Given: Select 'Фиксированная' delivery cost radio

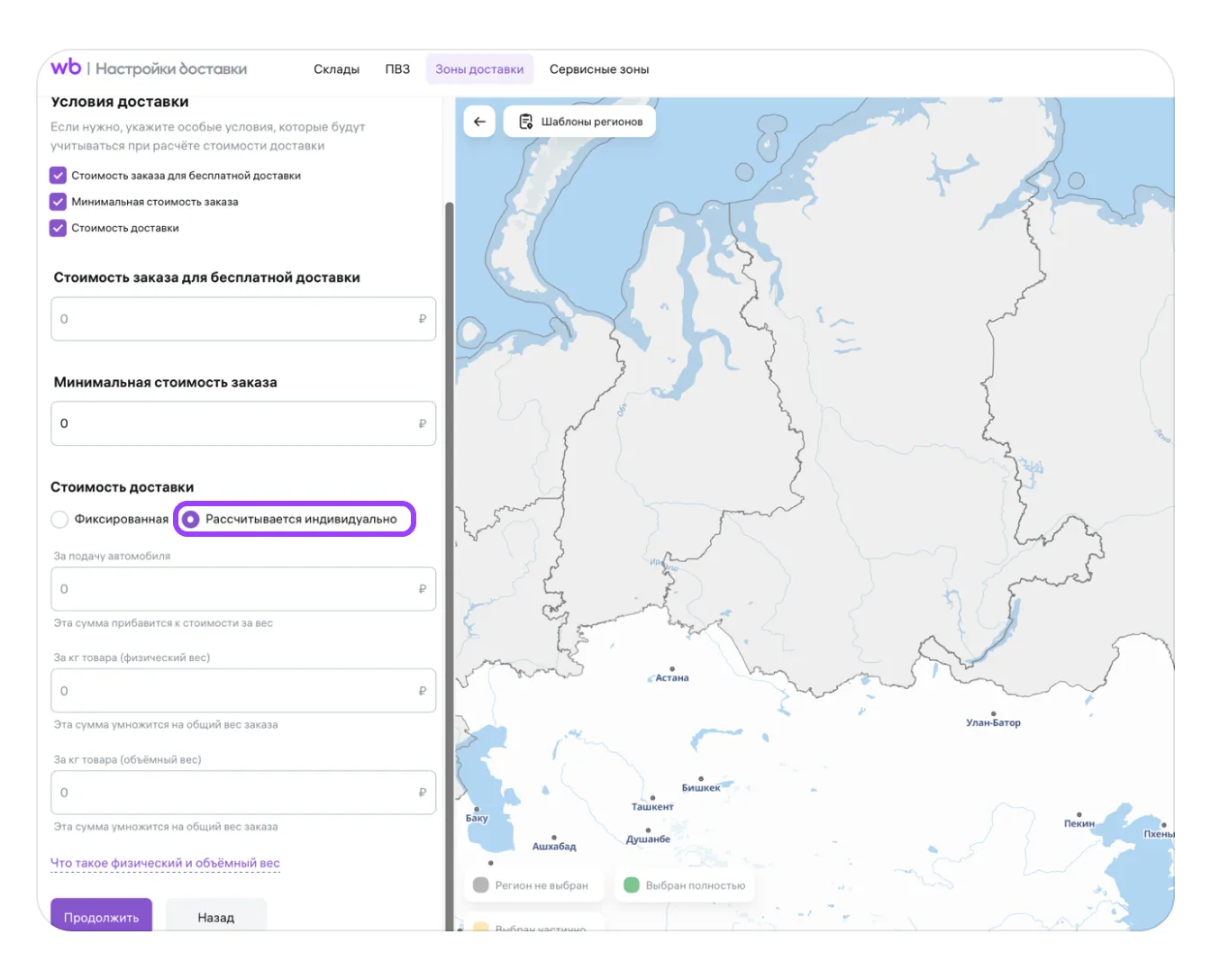Looking at the screenshot, I should pos(59,520).
